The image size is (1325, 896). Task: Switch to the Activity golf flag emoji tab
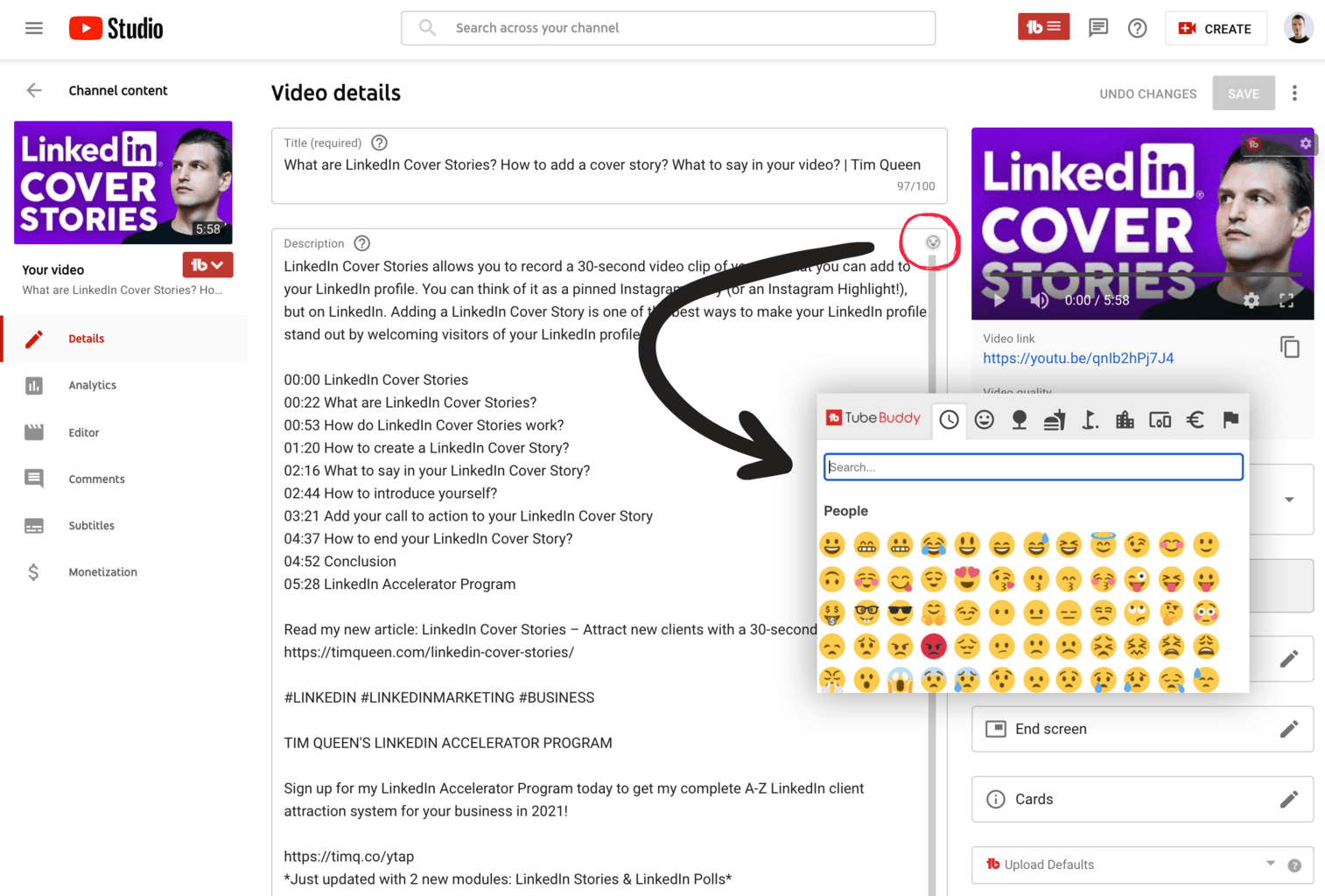pyautogui.click(x=1090, y=420)
